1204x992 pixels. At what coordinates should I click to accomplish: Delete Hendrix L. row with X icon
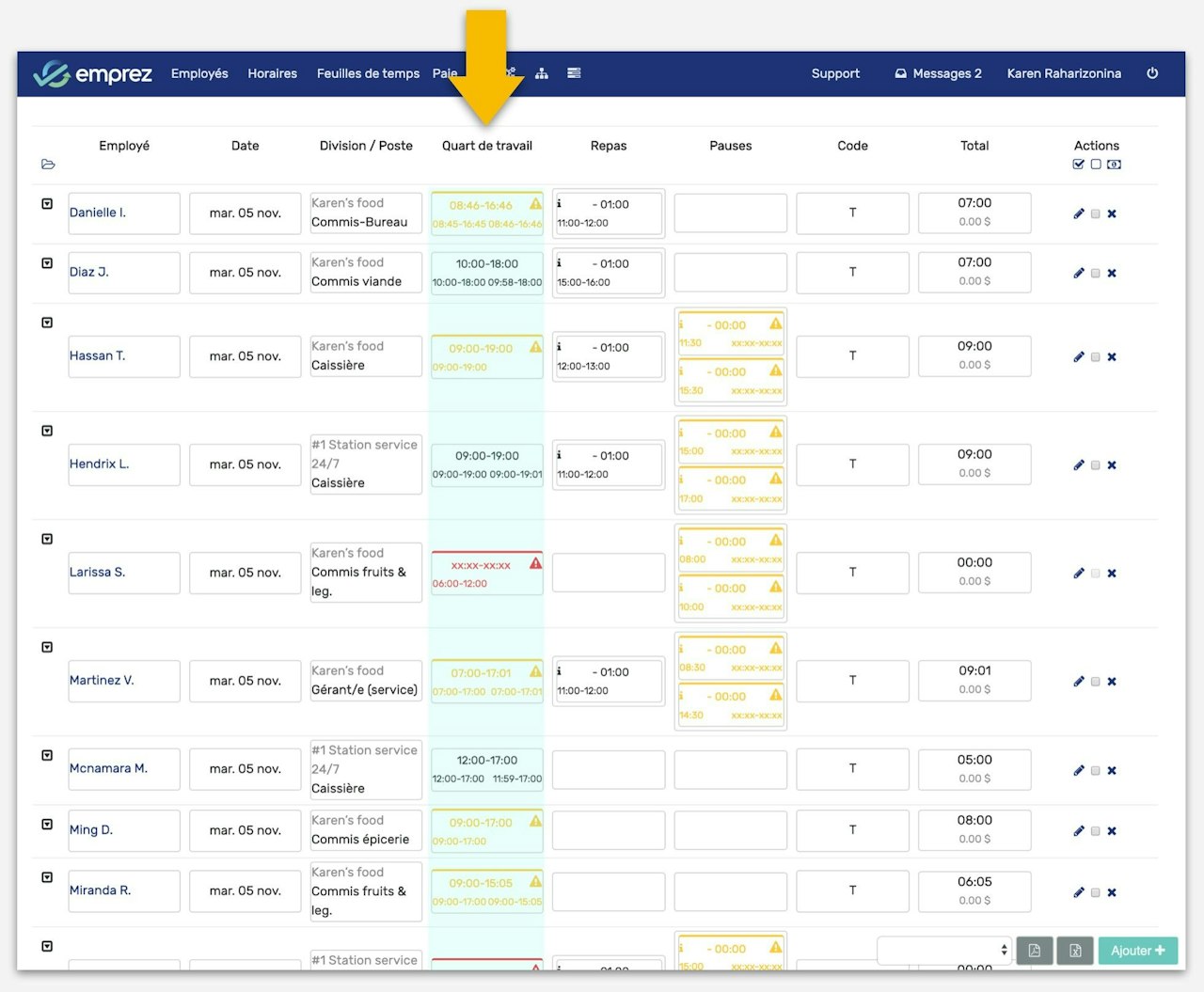point(1112,465)
